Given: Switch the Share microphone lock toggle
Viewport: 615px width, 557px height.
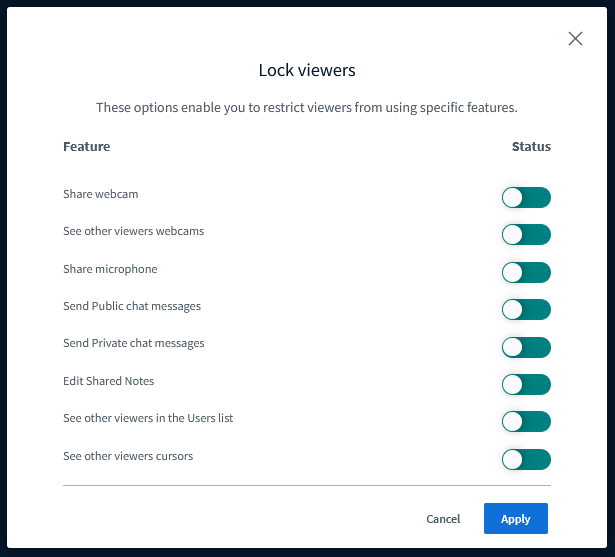Looking at the screenshot, I should pyautogui.click(x=526, y=273).
